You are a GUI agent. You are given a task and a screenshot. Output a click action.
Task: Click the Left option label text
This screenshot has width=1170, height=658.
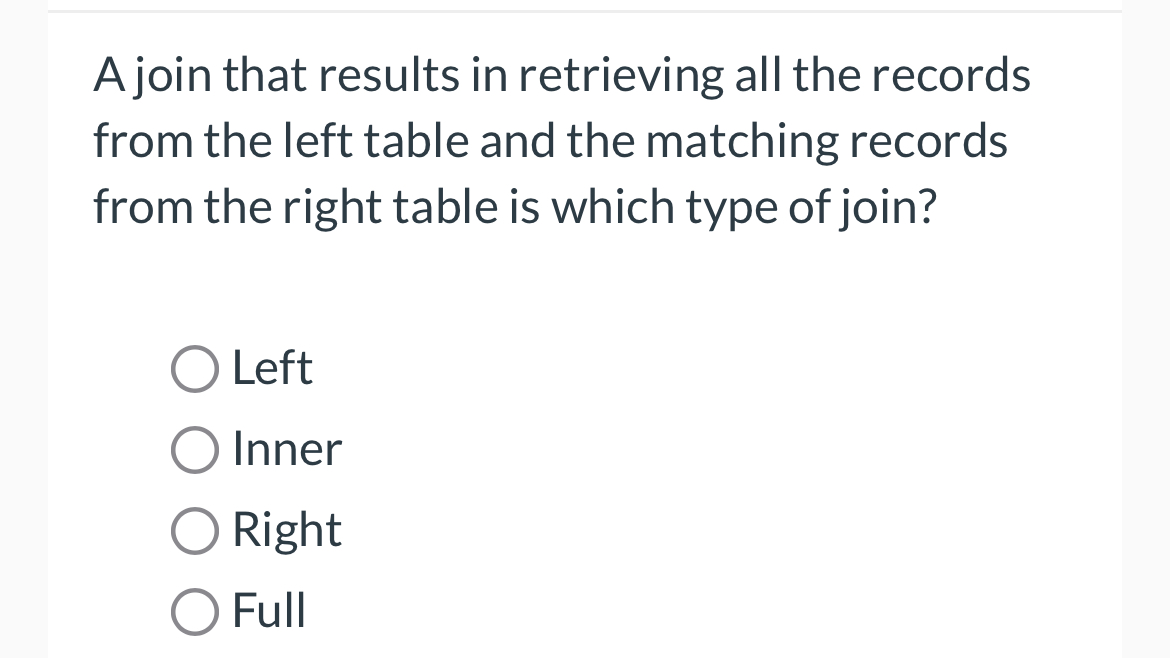[x=271, y=368]
